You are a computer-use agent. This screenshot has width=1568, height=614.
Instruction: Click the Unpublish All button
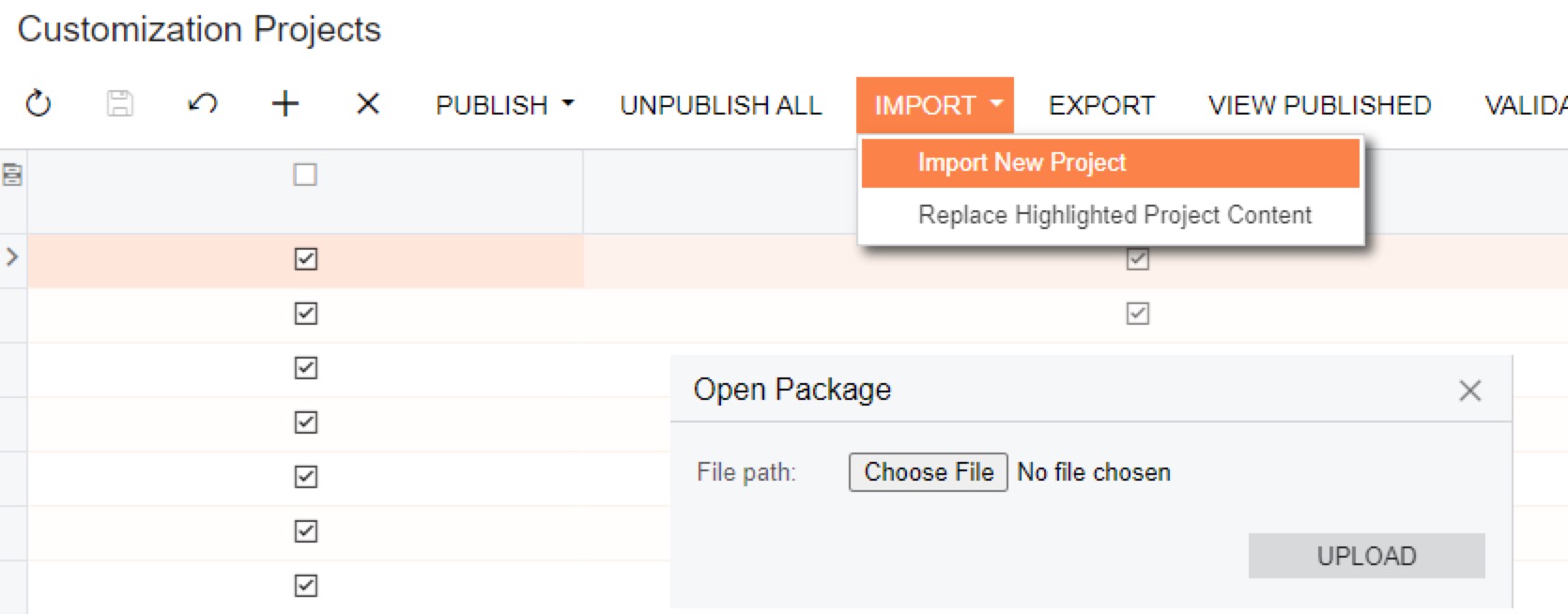pos(720,105)
